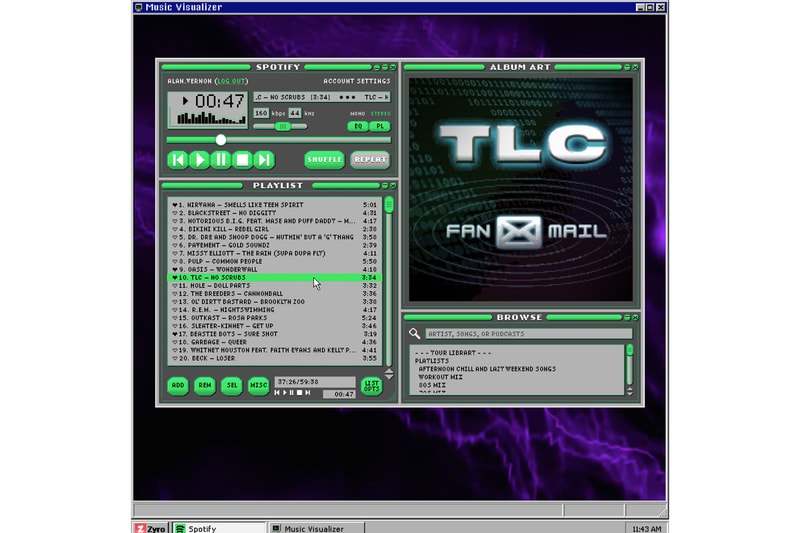Open 80s Mix playlist in Browse
The height and width of the screenshot is (533, 800).
(x=432, y=385)
